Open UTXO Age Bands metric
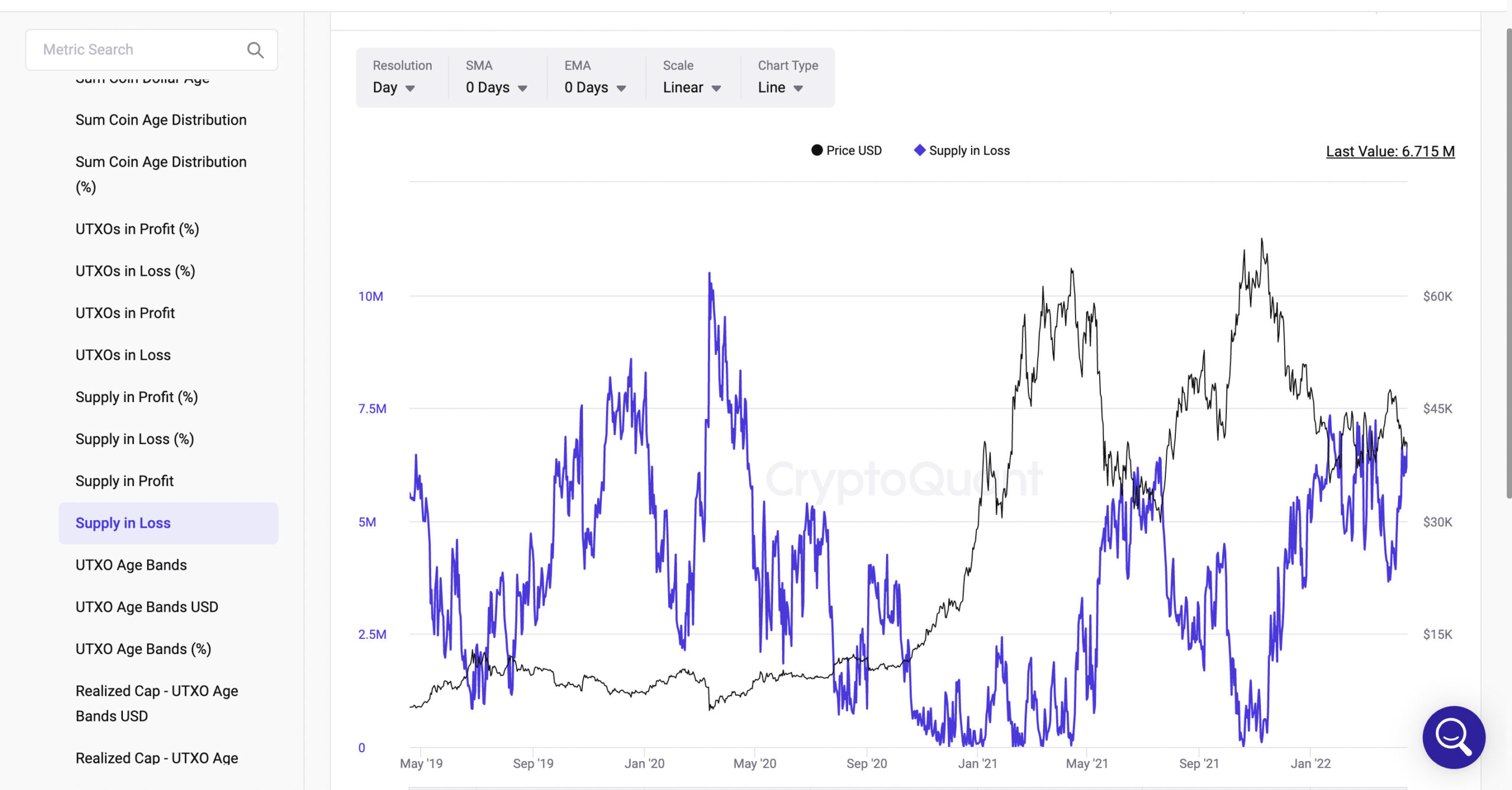1512x790 pixels. (x=131, y=565)
